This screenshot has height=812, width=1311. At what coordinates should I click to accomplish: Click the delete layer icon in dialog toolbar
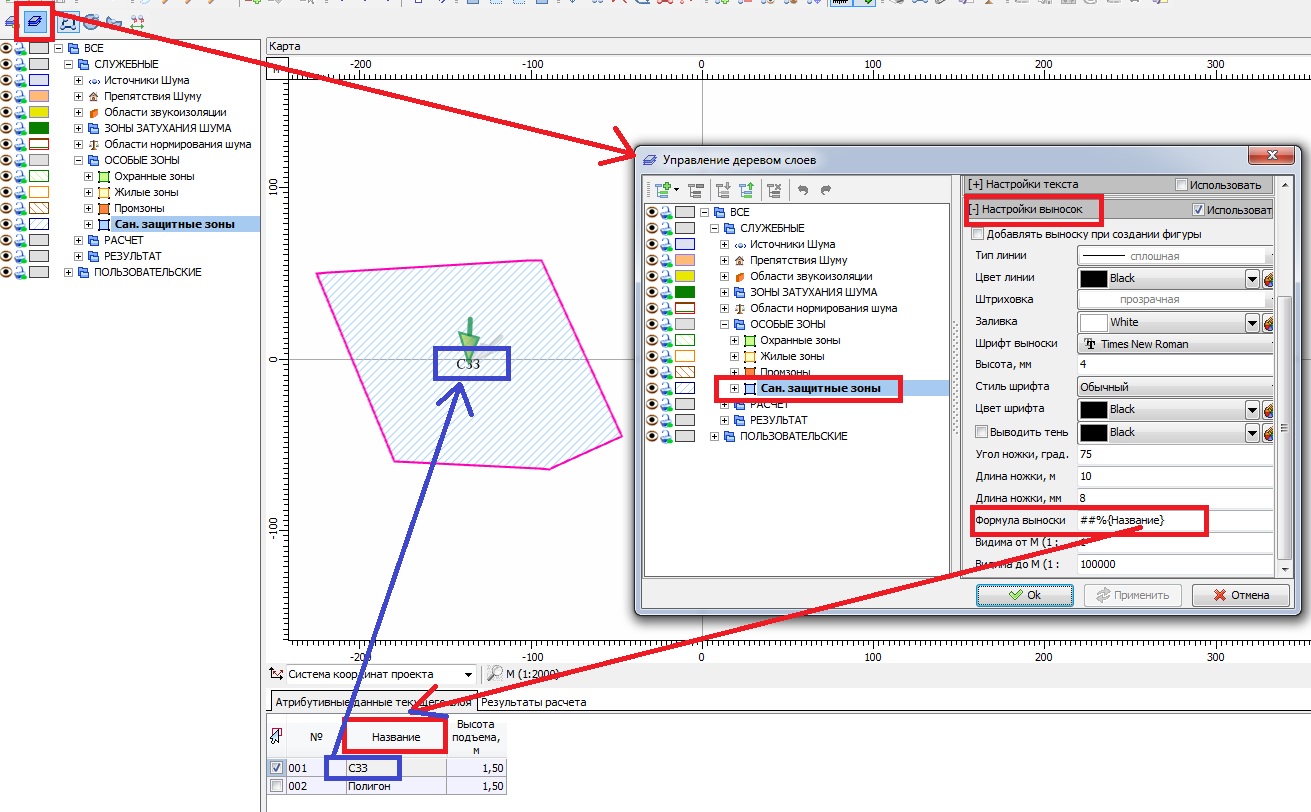point(773,189)
